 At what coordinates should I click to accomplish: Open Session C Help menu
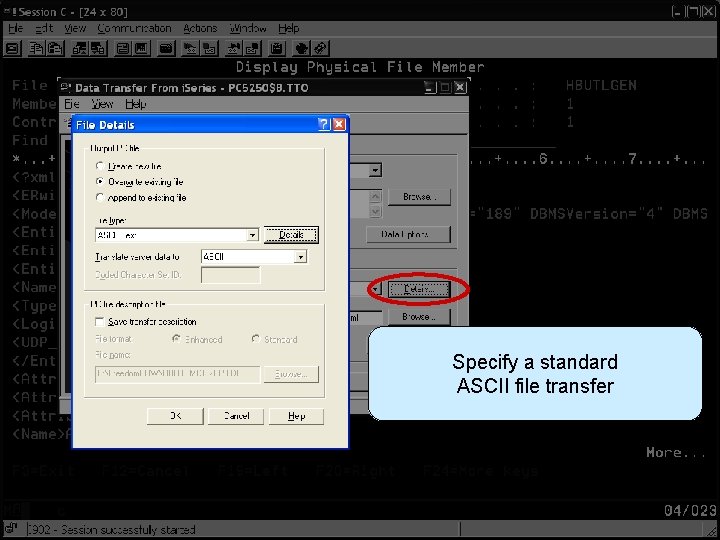(289, 28)
